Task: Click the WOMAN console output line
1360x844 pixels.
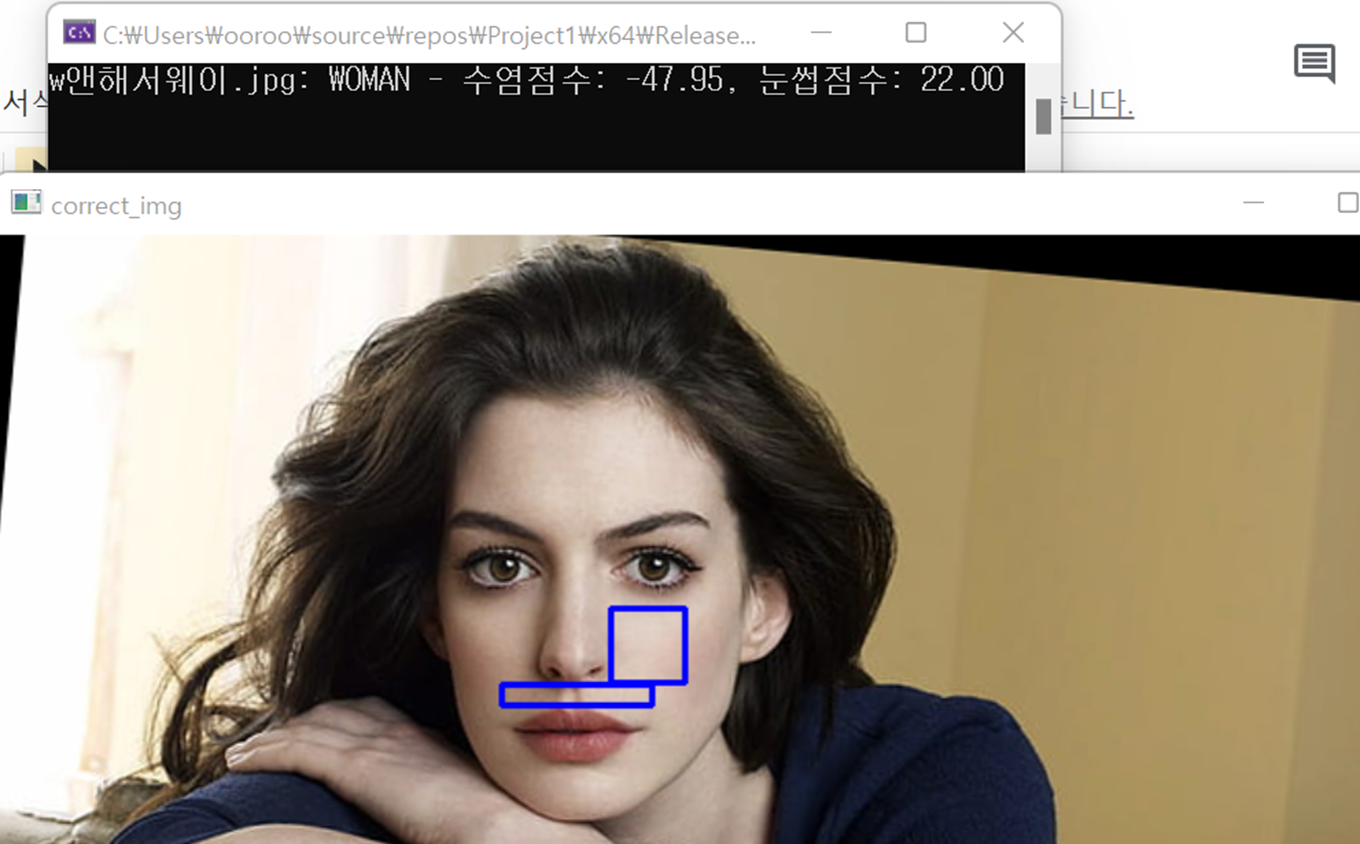Action: tap(526, 80)
